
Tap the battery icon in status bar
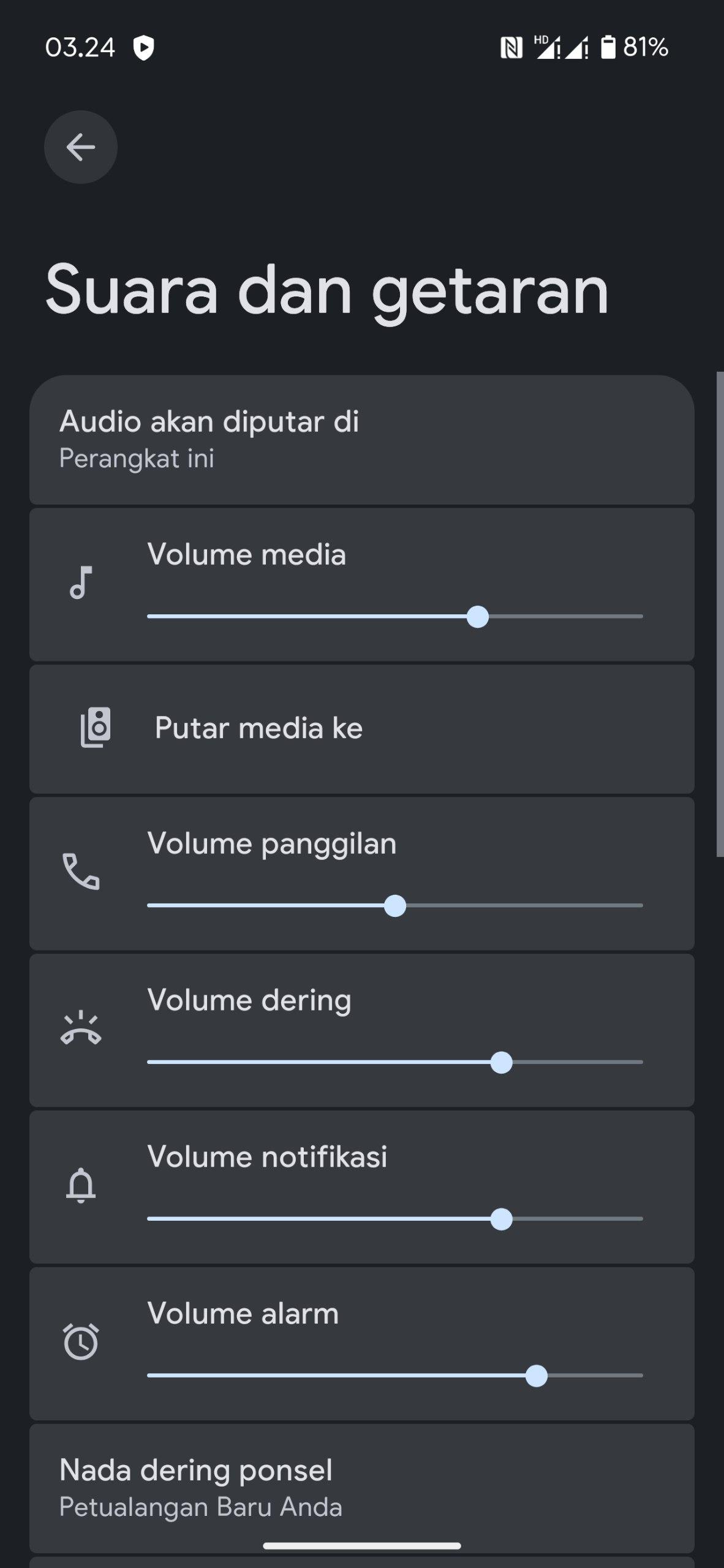tap(608, 47)
